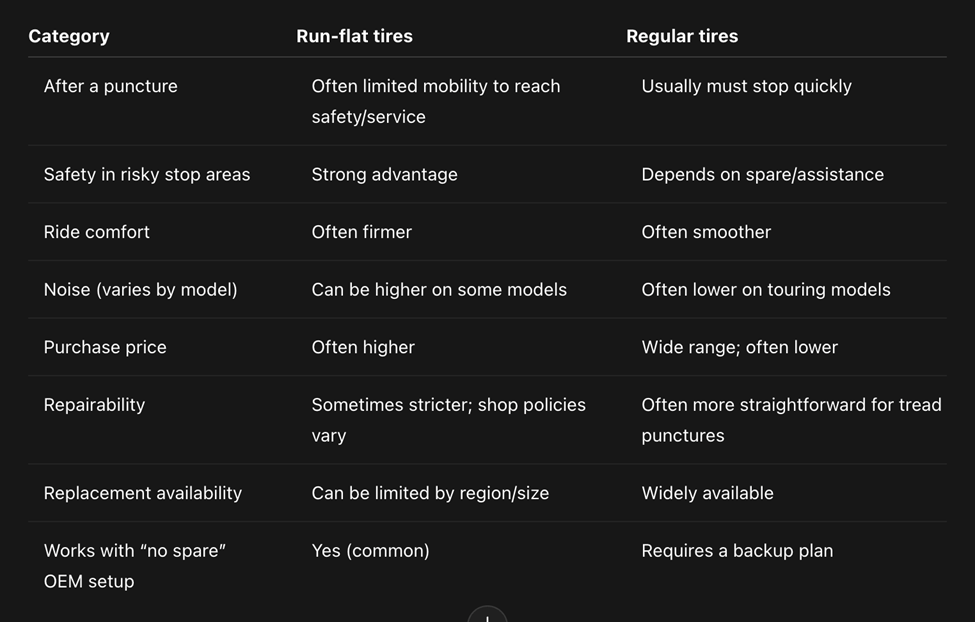This screenshot has width=975, height=622.
Task: Click the "Repairability" row label
Action: (94, 405)
